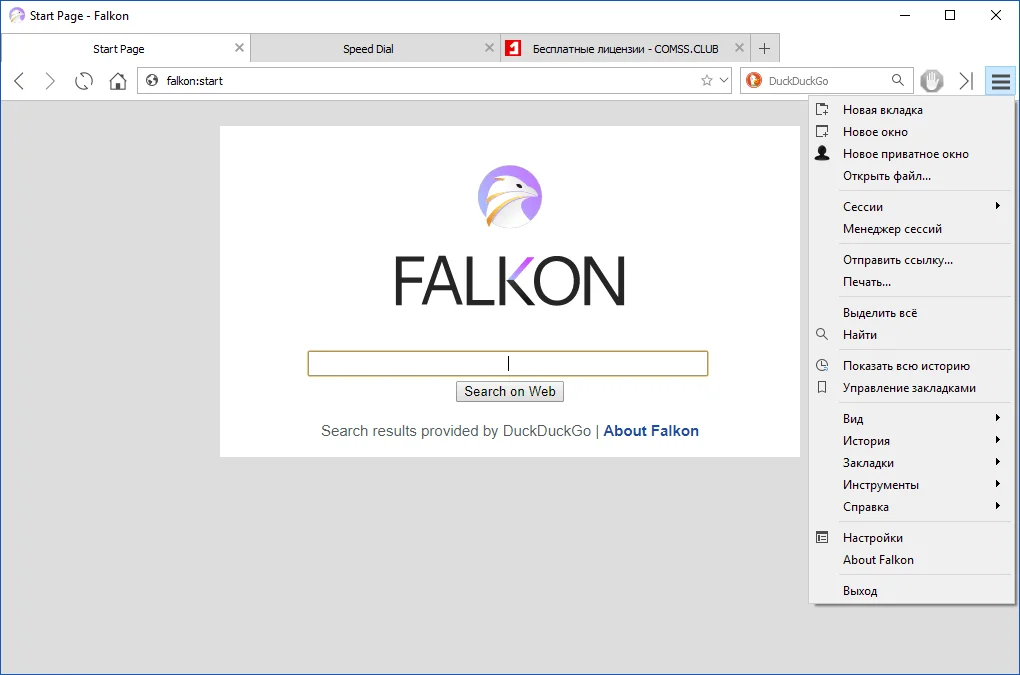
Task: Open Показать всю историю
Action: [x=912, y=366]
